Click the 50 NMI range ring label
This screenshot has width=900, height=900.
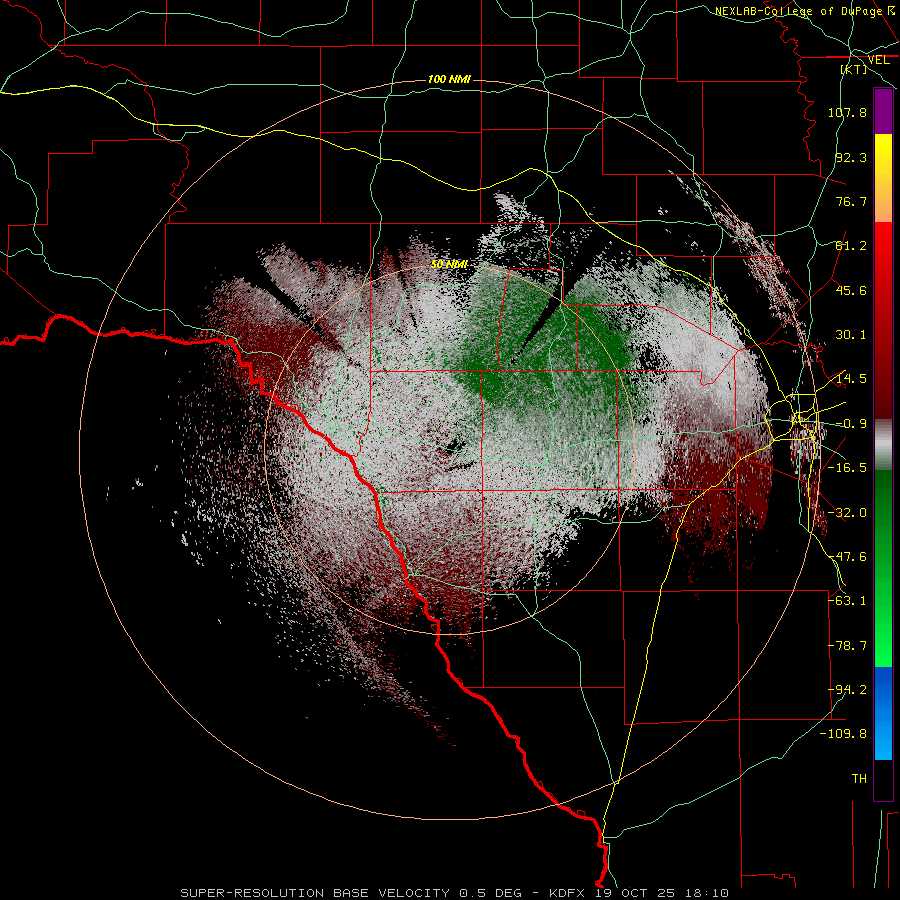[x=449, y=264]
